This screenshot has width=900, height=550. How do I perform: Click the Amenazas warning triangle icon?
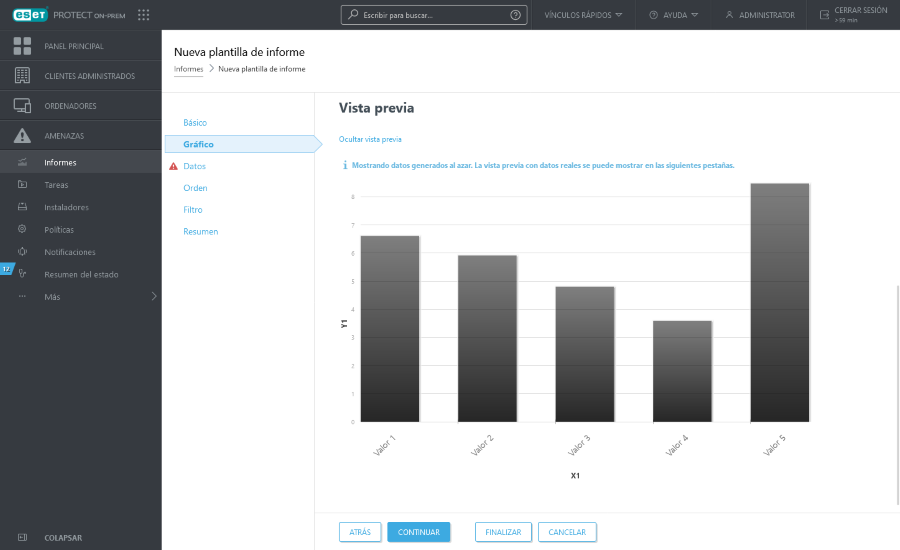point(22,135)
